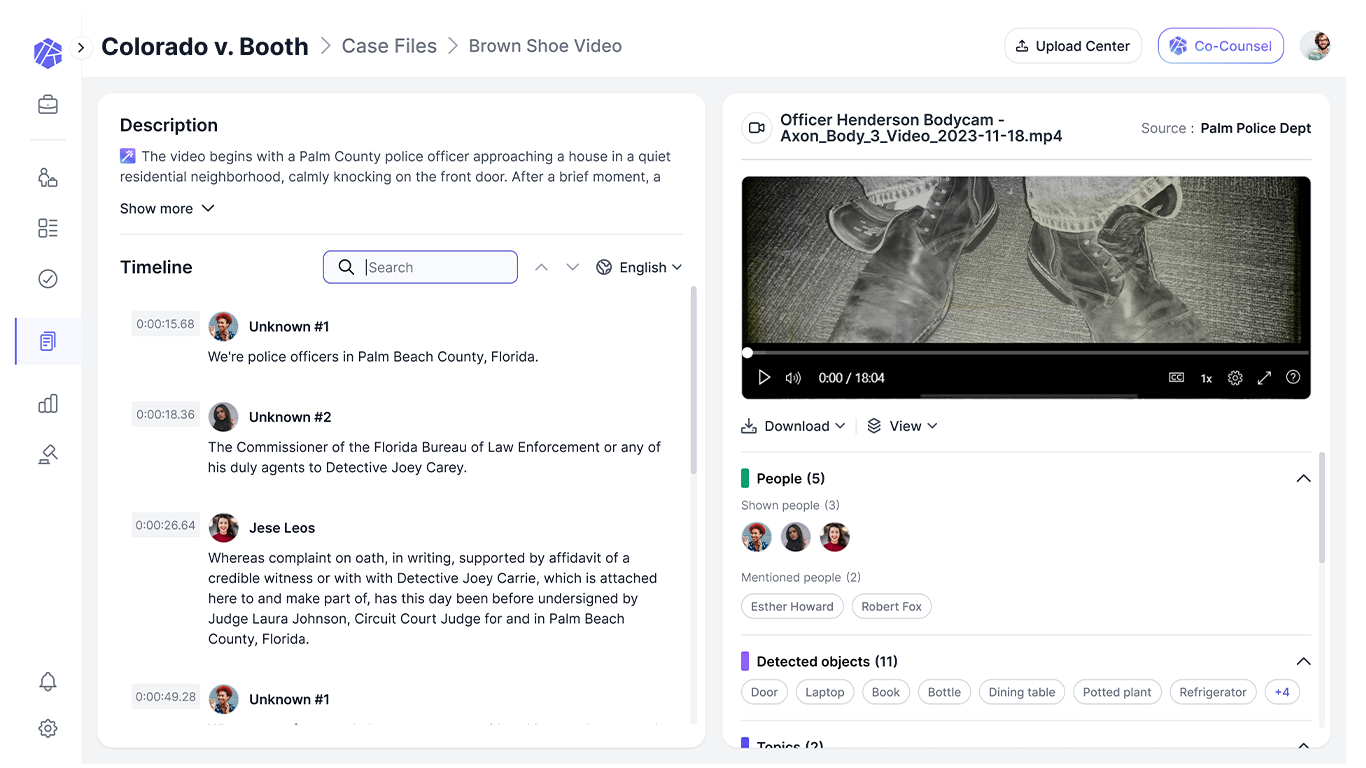Image resolution: width=1366 pixels, height=768 pixels.
Task: Play the bodycam video
Action: click(x=764, y=378)
